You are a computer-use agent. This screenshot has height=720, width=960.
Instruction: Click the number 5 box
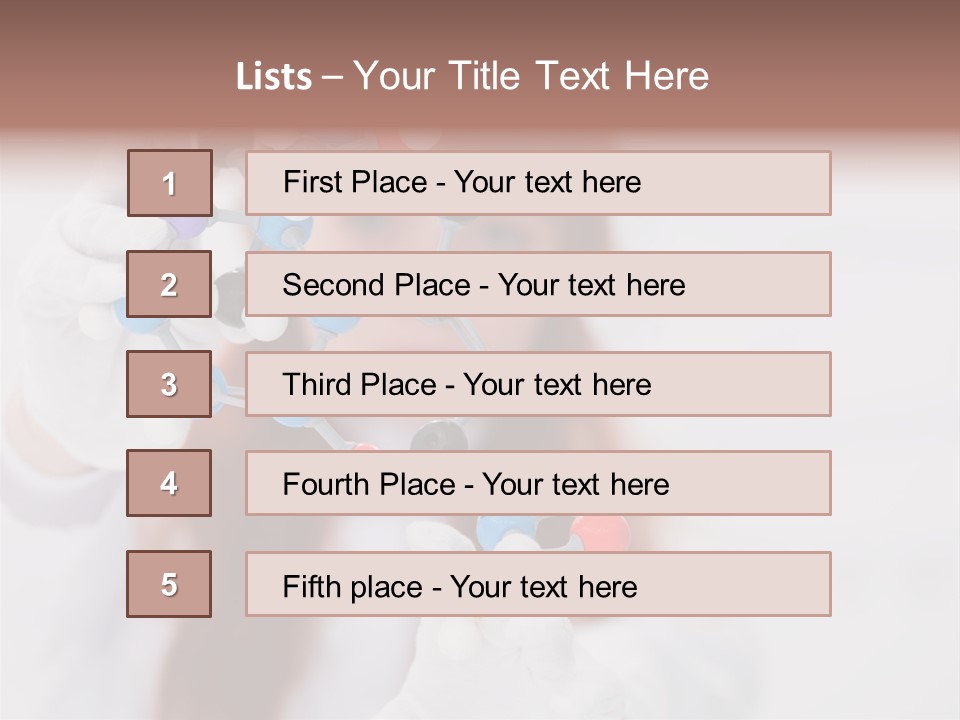point(169,584)
